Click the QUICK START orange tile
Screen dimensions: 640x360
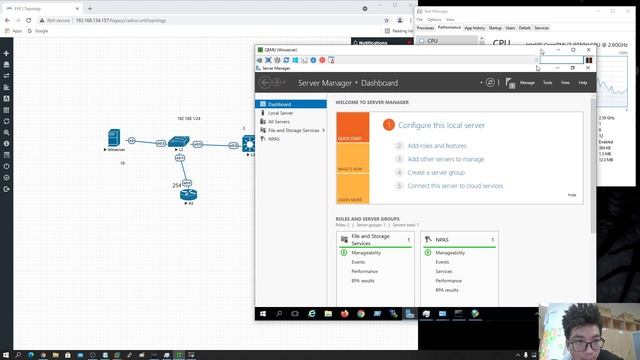(x=353, y=127)
